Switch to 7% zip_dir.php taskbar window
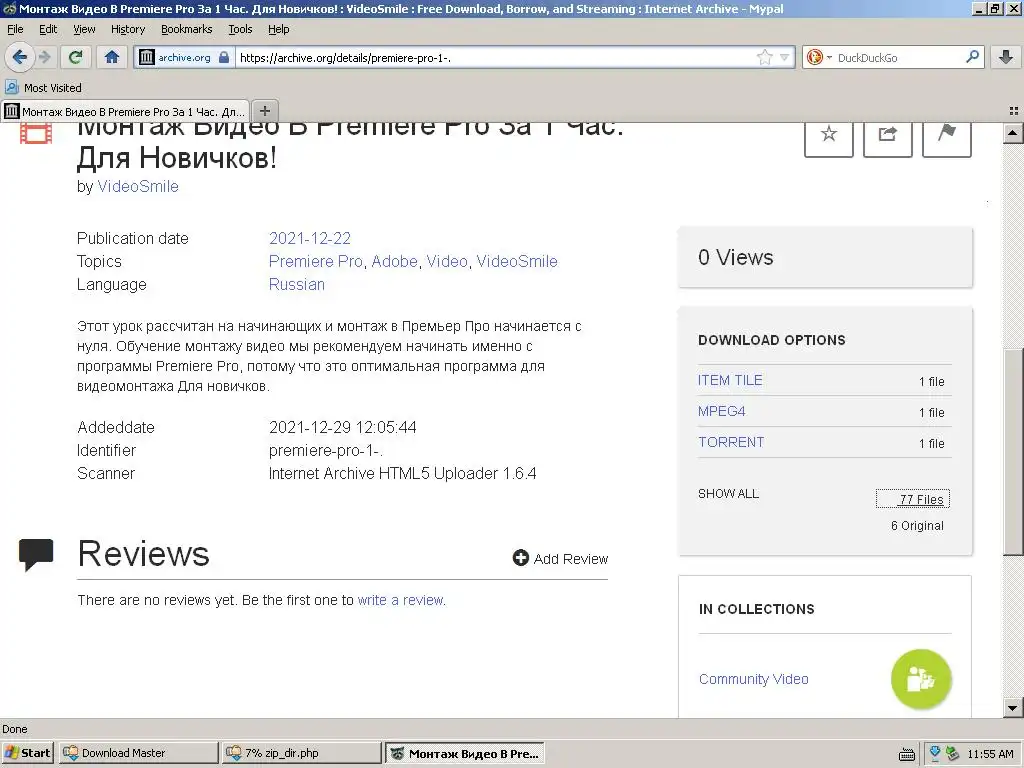1024x768 pixels. pos(302,753)
